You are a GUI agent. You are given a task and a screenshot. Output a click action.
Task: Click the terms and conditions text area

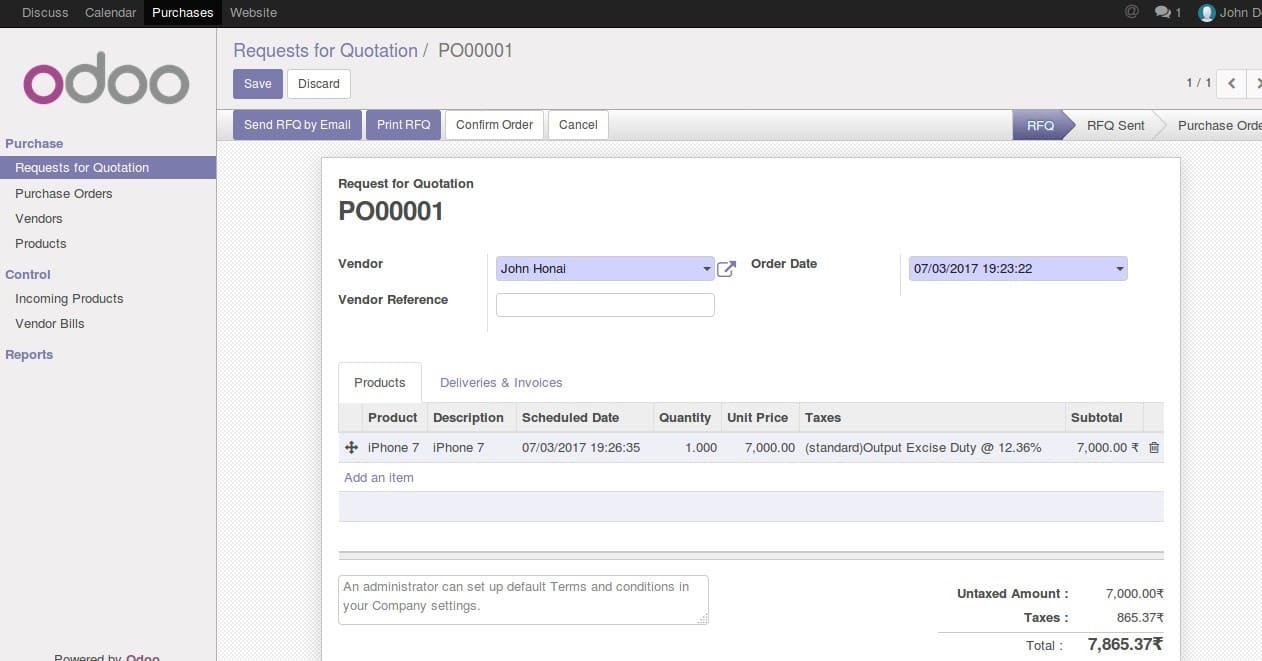pyautogui.click(x=523, y=600)
